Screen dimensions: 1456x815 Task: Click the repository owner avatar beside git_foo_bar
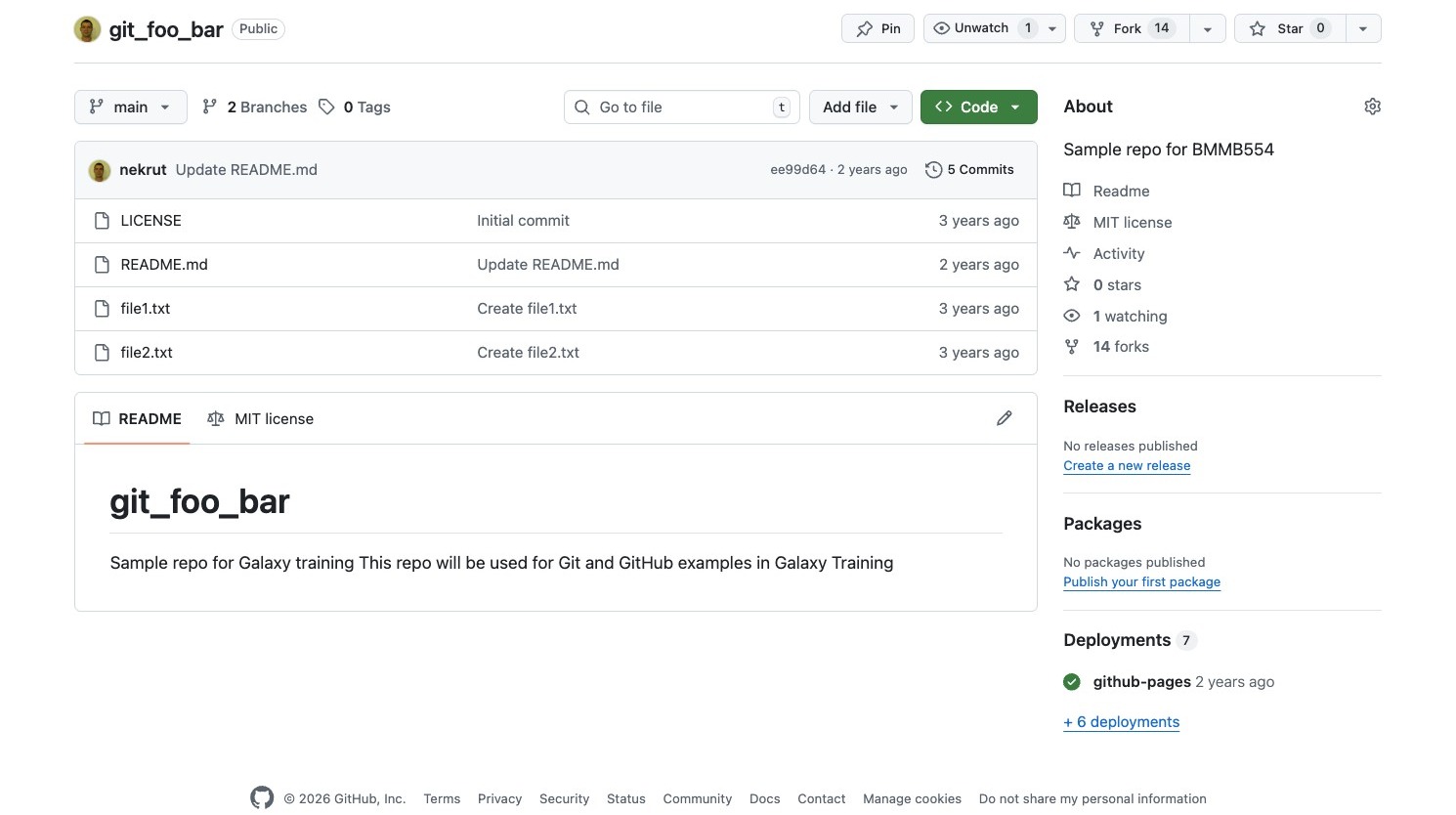tap(88, 29)
